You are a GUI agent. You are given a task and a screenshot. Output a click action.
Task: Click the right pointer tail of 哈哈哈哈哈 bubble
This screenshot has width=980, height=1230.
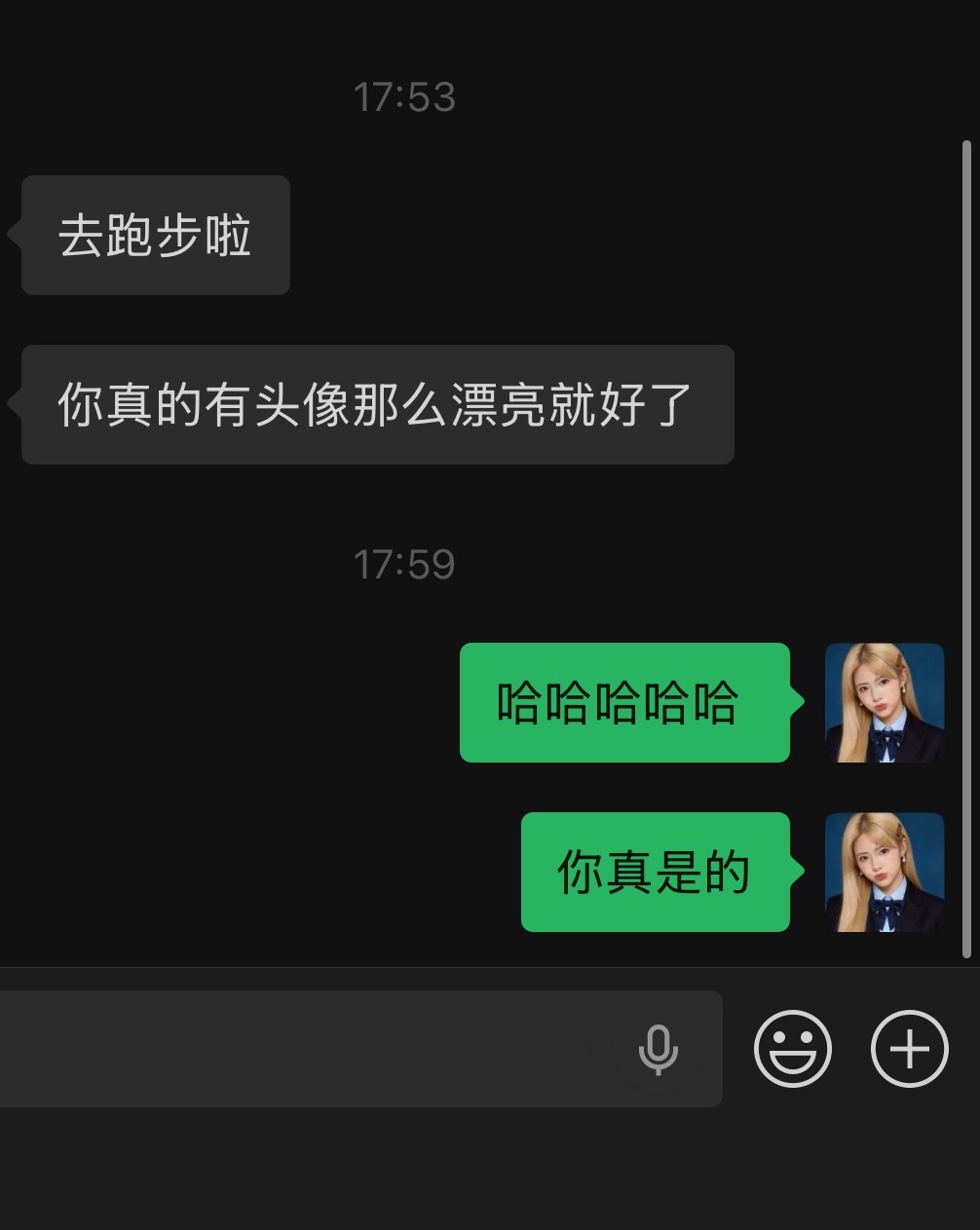(798, 702)
